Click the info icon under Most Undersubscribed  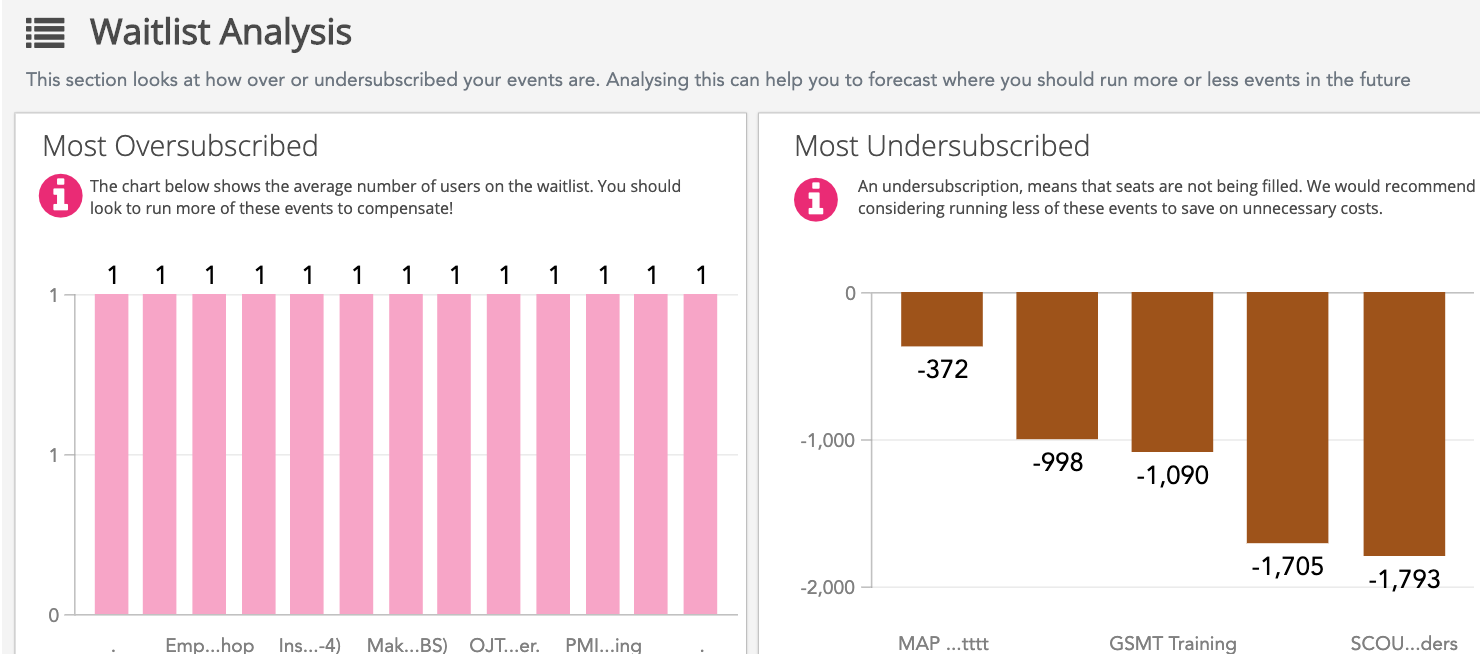[x=815, y=197]
